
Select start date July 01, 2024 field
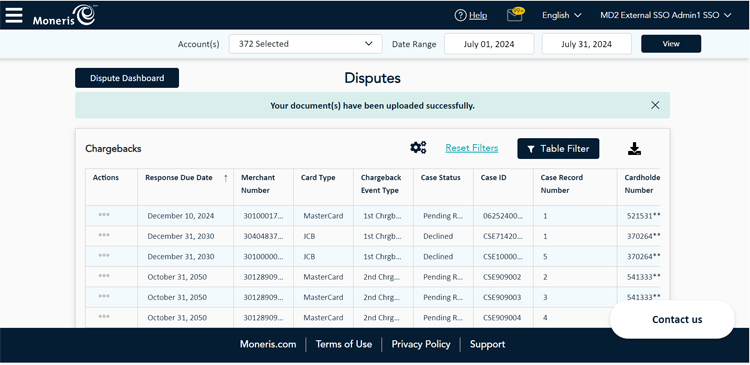[x=489, y=44]
